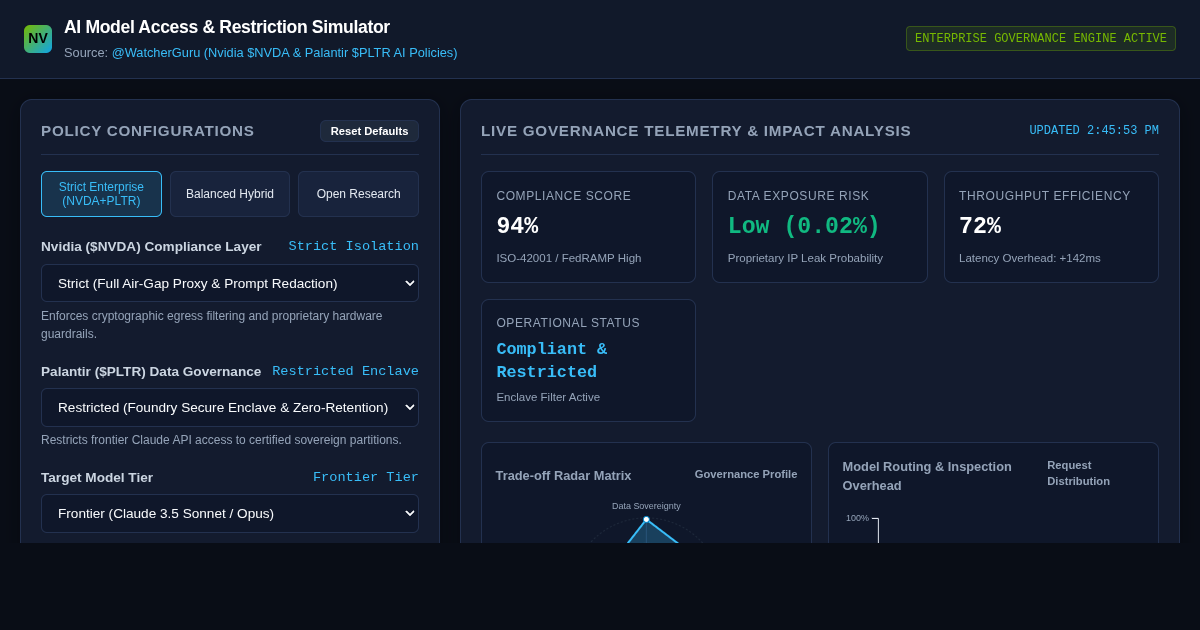Open the @WatcherGuru source link
The height and width of the screenshot is (630, 1200).
(x=284, y=52)
